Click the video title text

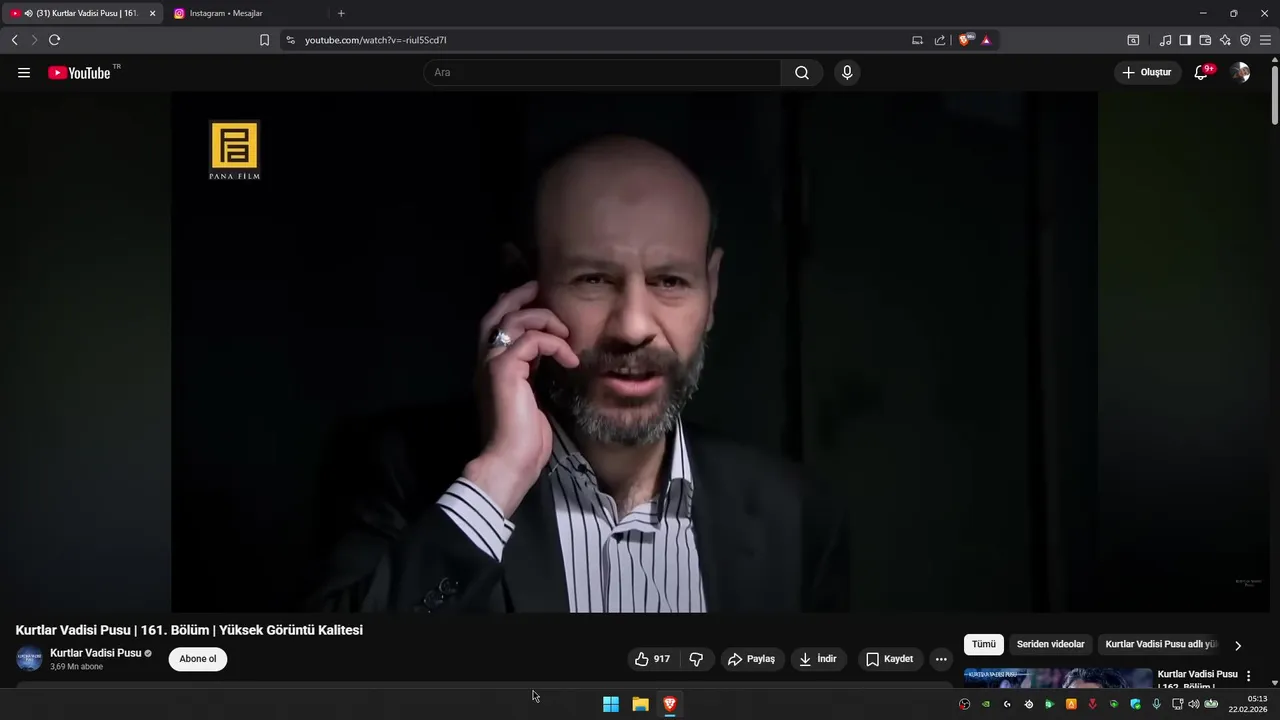pyautogui.click(x=189, y=630)
